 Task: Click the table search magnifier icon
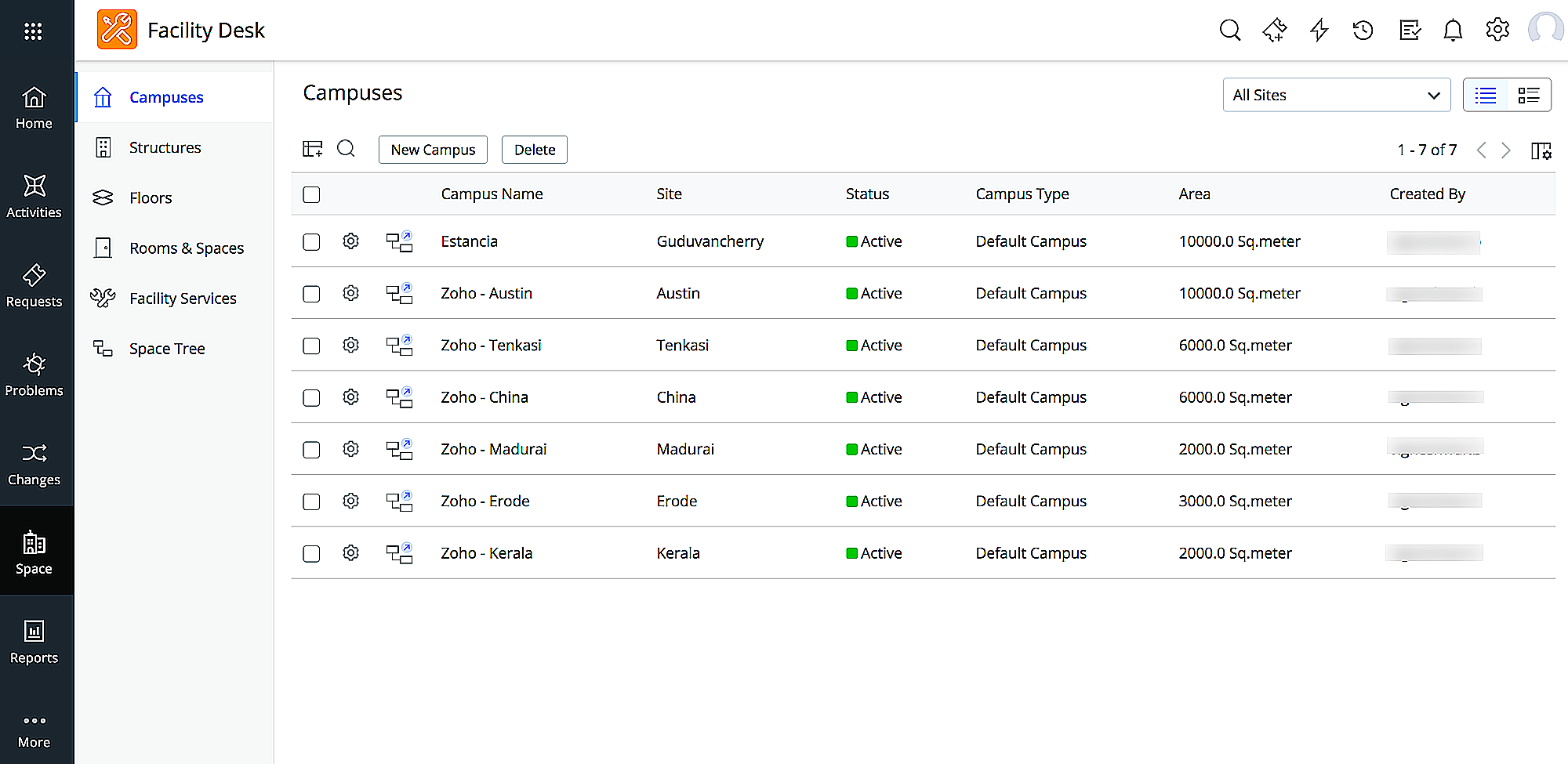coord(346,149)
